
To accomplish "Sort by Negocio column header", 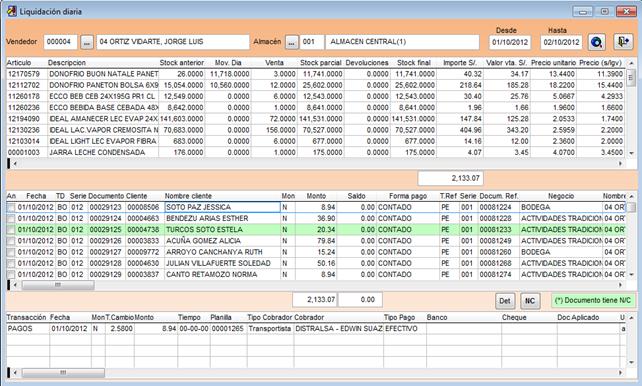I will coord(561,196).
